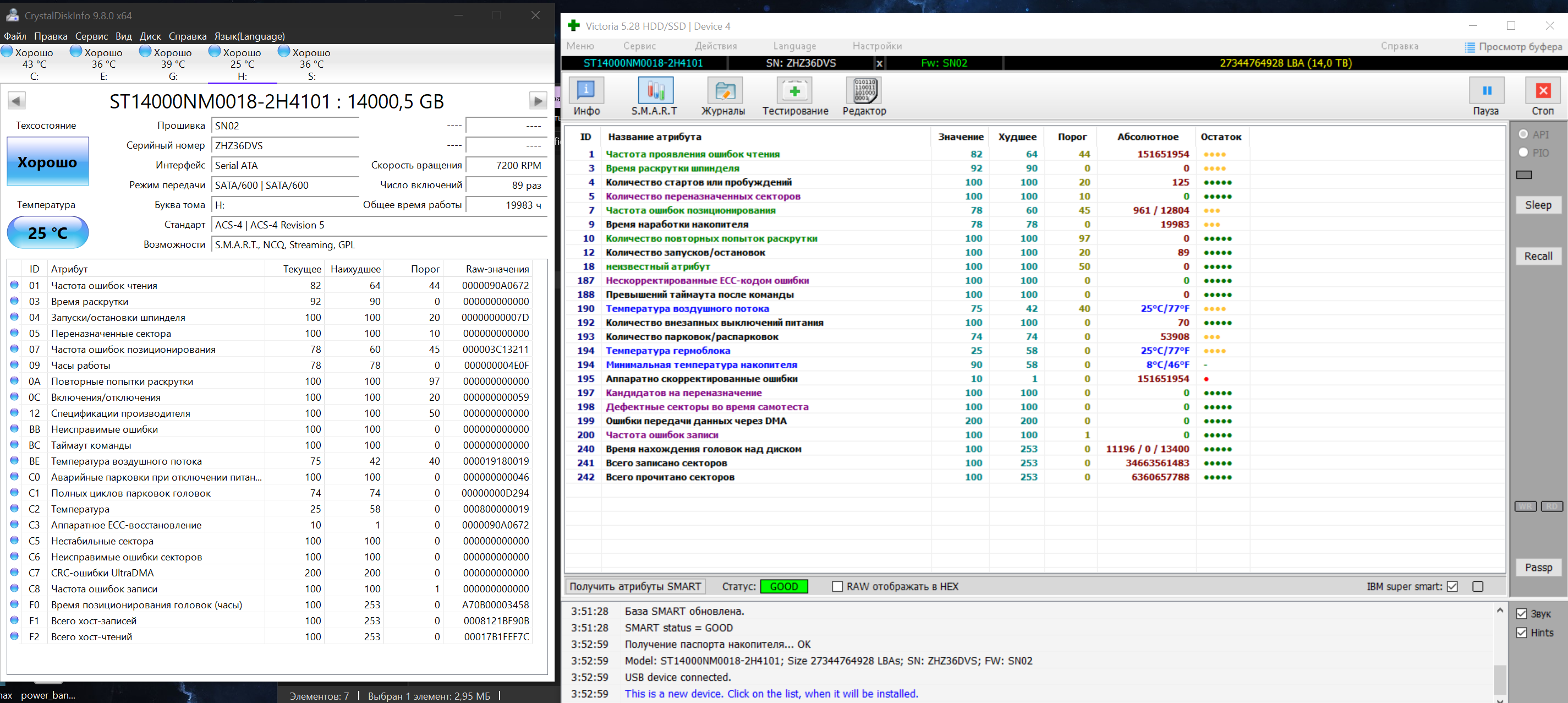Toggle the IBM super smart checkbox
The image size is (1568, 703).
pos(1452,587)
